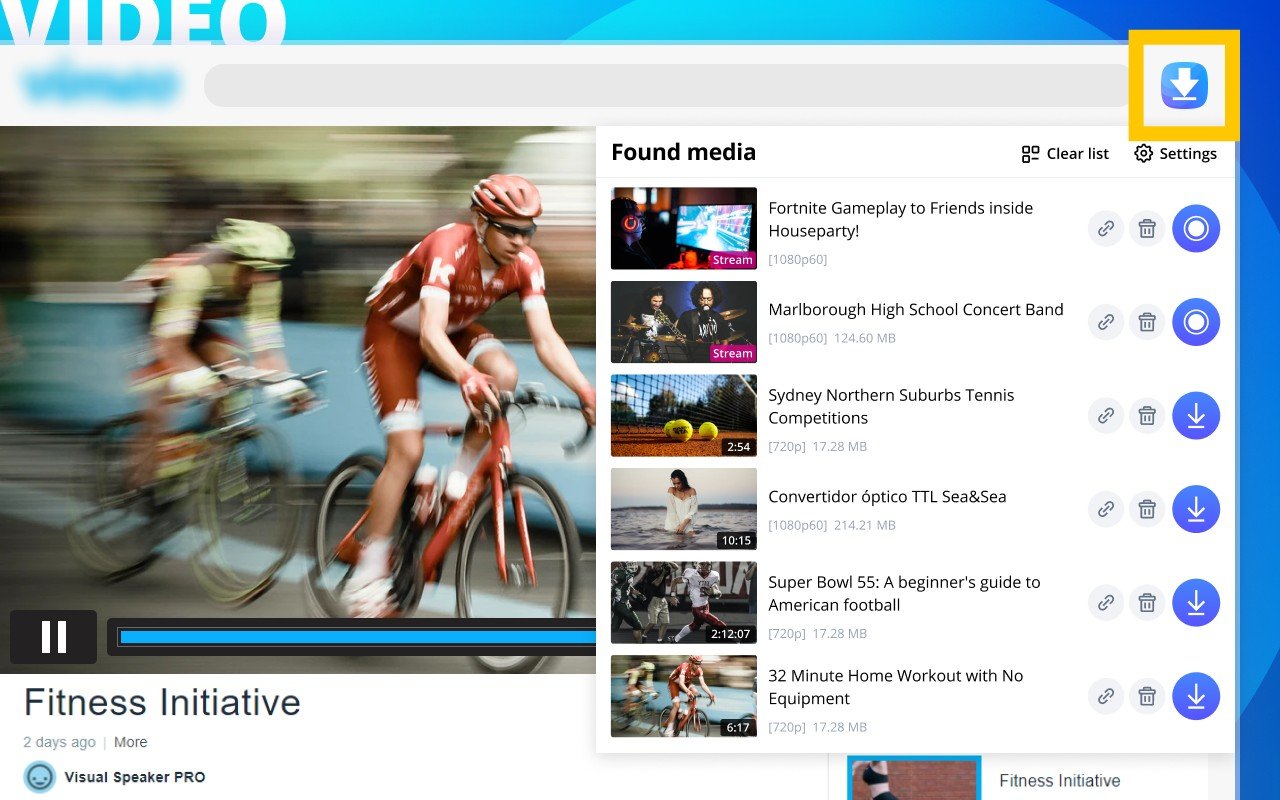Screen dimensions: 1280x800
Task: Expand the More options under Fitness Initiative
Action: point(130,742)
